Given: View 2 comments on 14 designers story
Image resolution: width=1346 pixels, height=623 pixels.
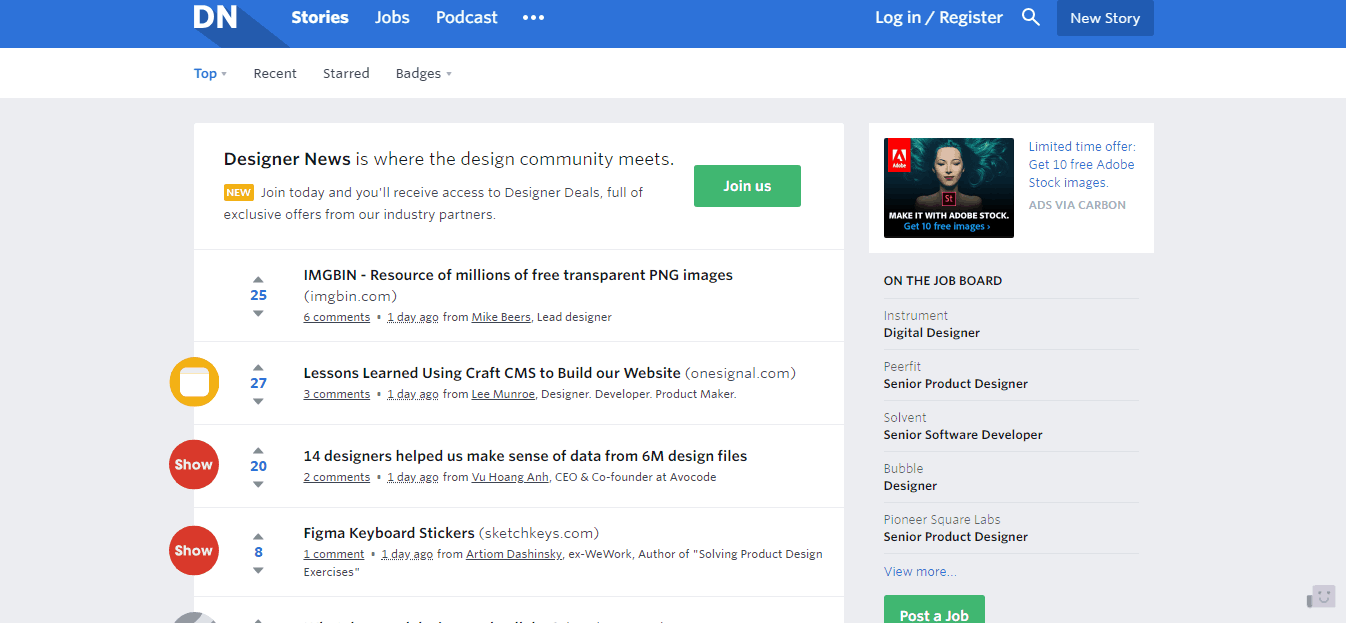Looking at the screenshot, I should pos(337,477).
